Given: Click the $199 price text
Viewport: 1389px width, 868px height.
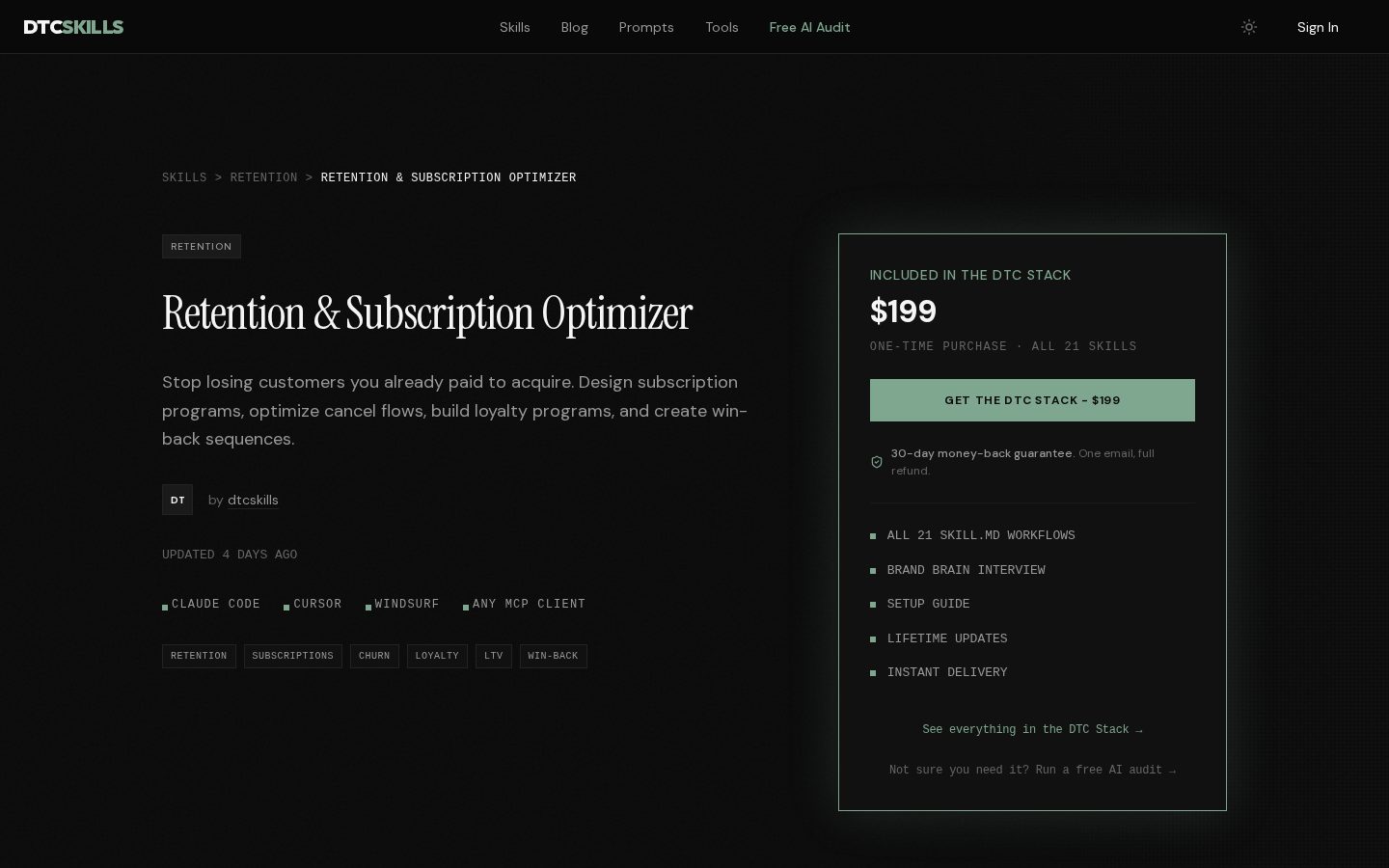Looking at the screenshot, I should [x=903, y=312].
